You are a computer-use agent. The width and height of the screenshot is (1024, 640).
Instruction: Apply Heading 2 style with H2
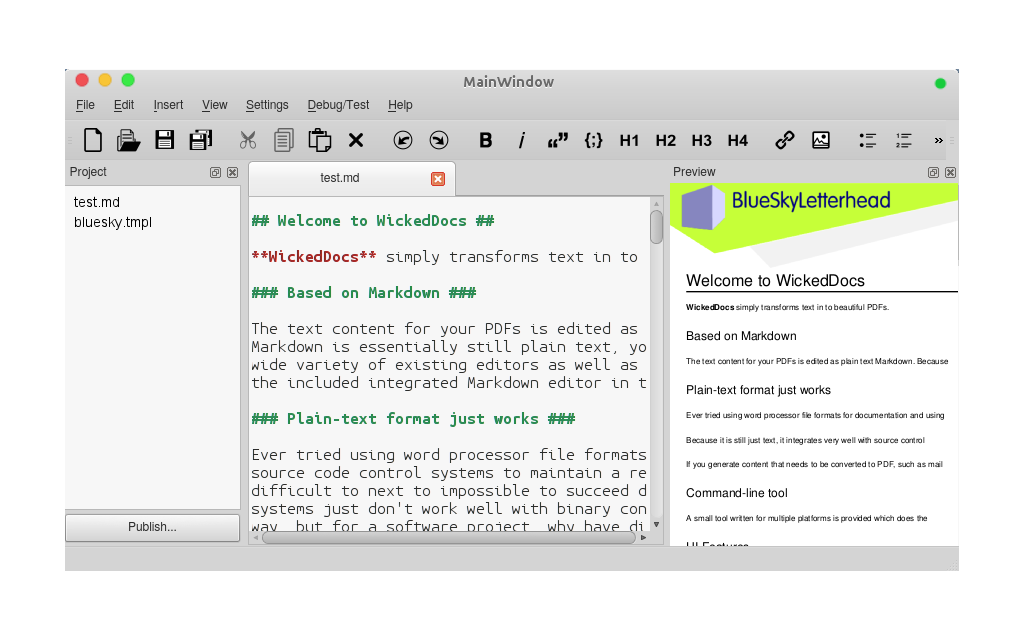[x=666, y=140]
